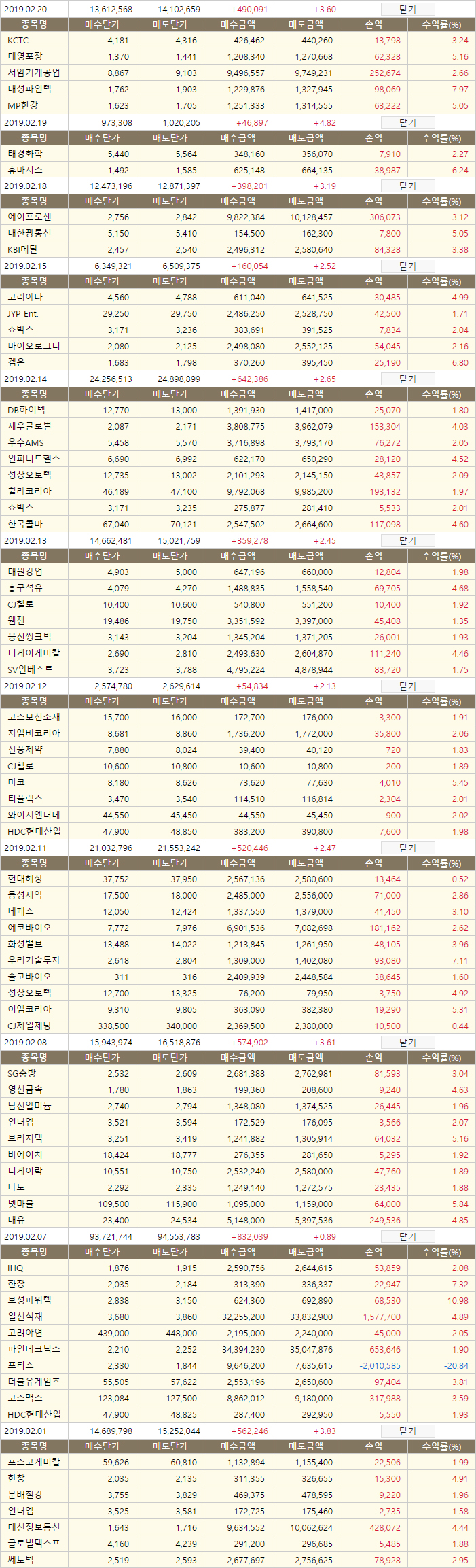Select stock name 티케이케미칼
The height and width of the screenshot is (1568, 476).
pos(33,654)
